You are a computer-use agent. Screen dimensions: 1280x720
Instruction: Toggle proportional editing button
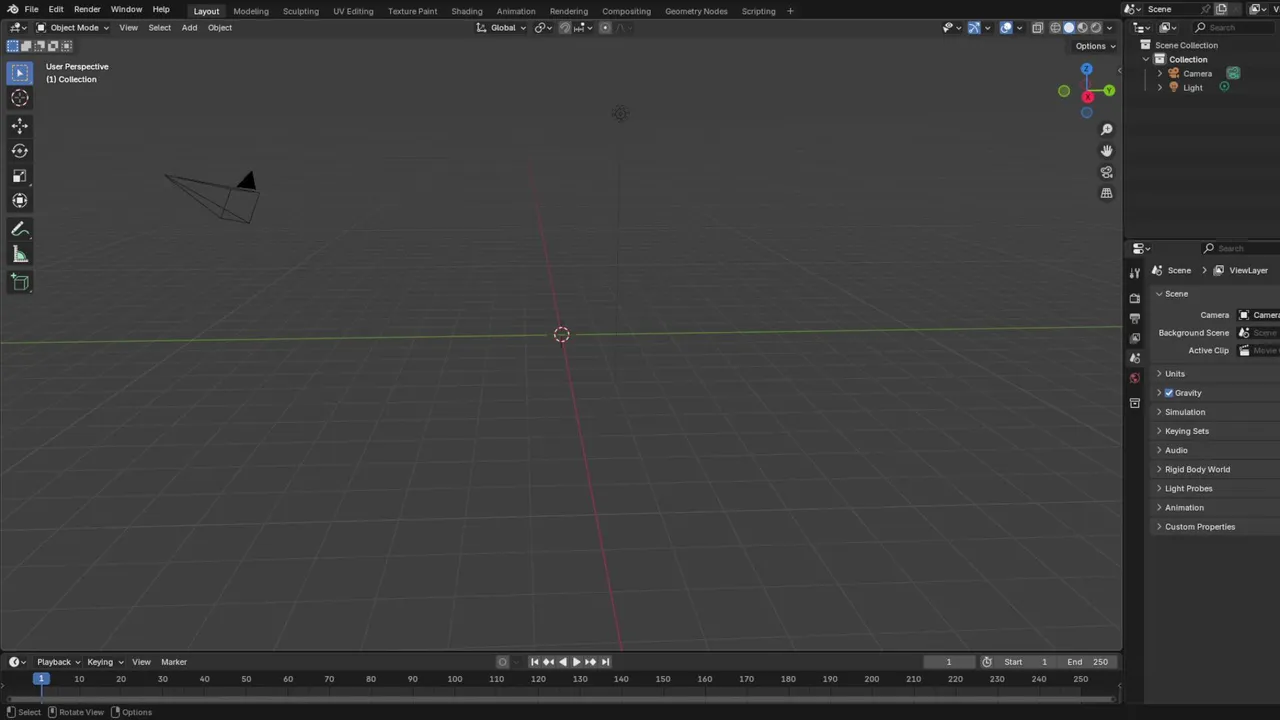[605, 28]
